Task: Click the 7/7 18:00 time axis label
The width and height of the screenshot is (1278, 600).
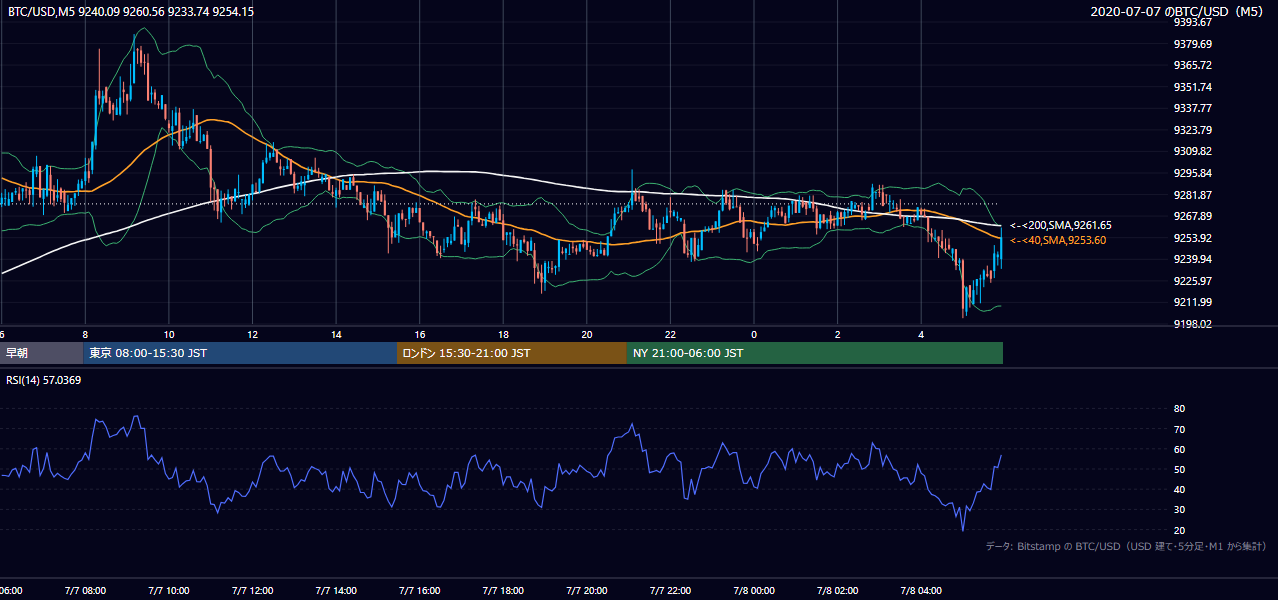Action: pos(503,591)
